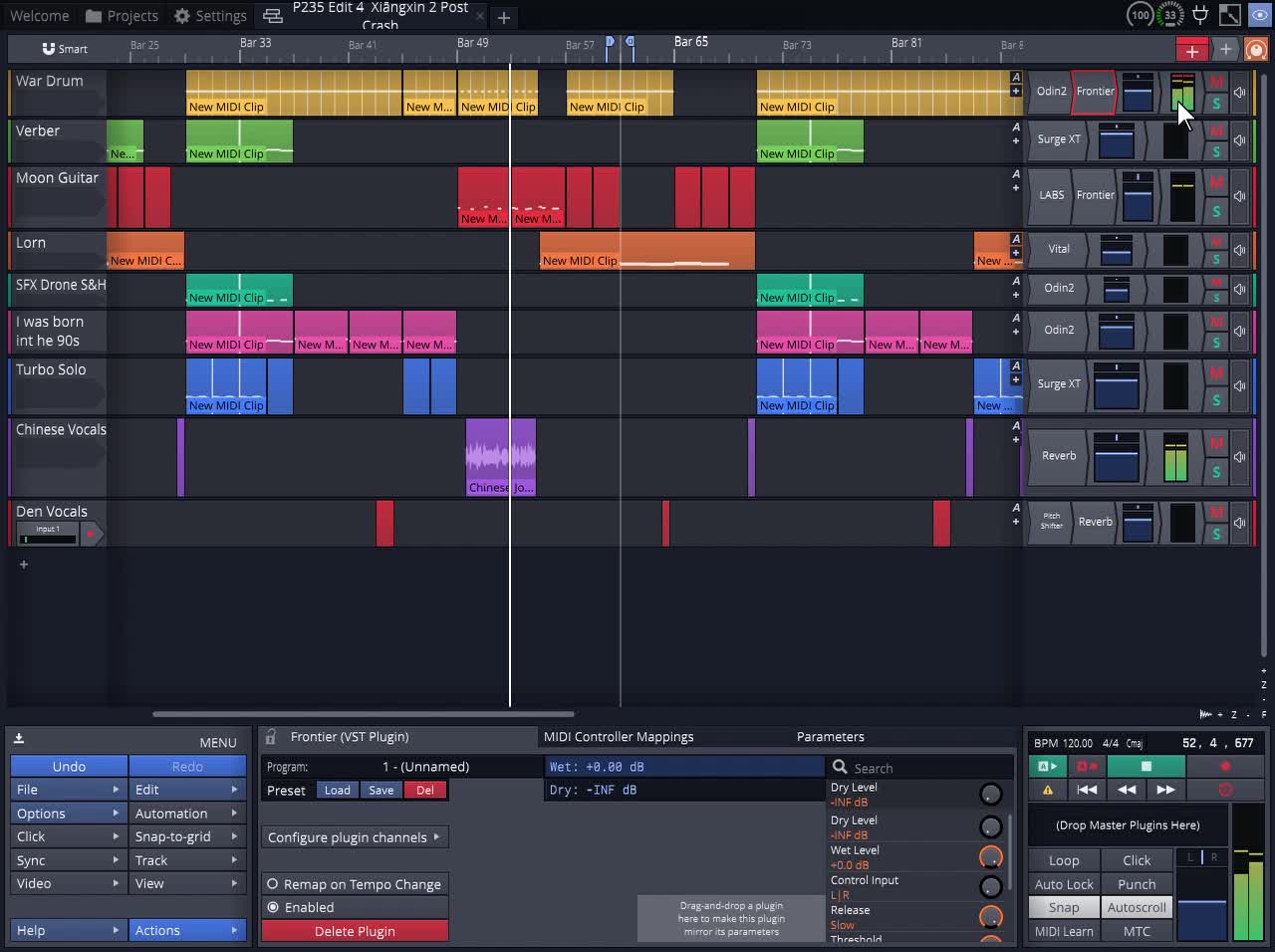Solo the War Drum track
Image resolution: width=1275 pixels, height=952 pixels.
pos(1216,104)
